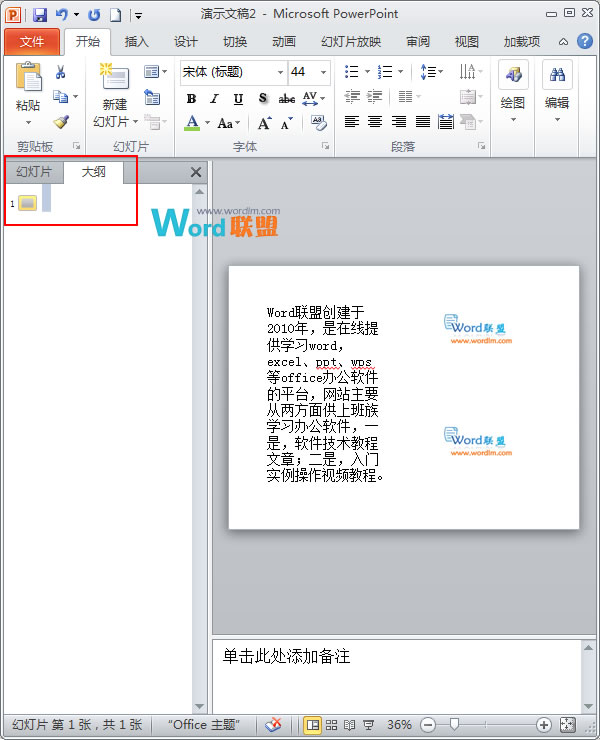Switch to Normal view in status bar

[x=313, y=724]
